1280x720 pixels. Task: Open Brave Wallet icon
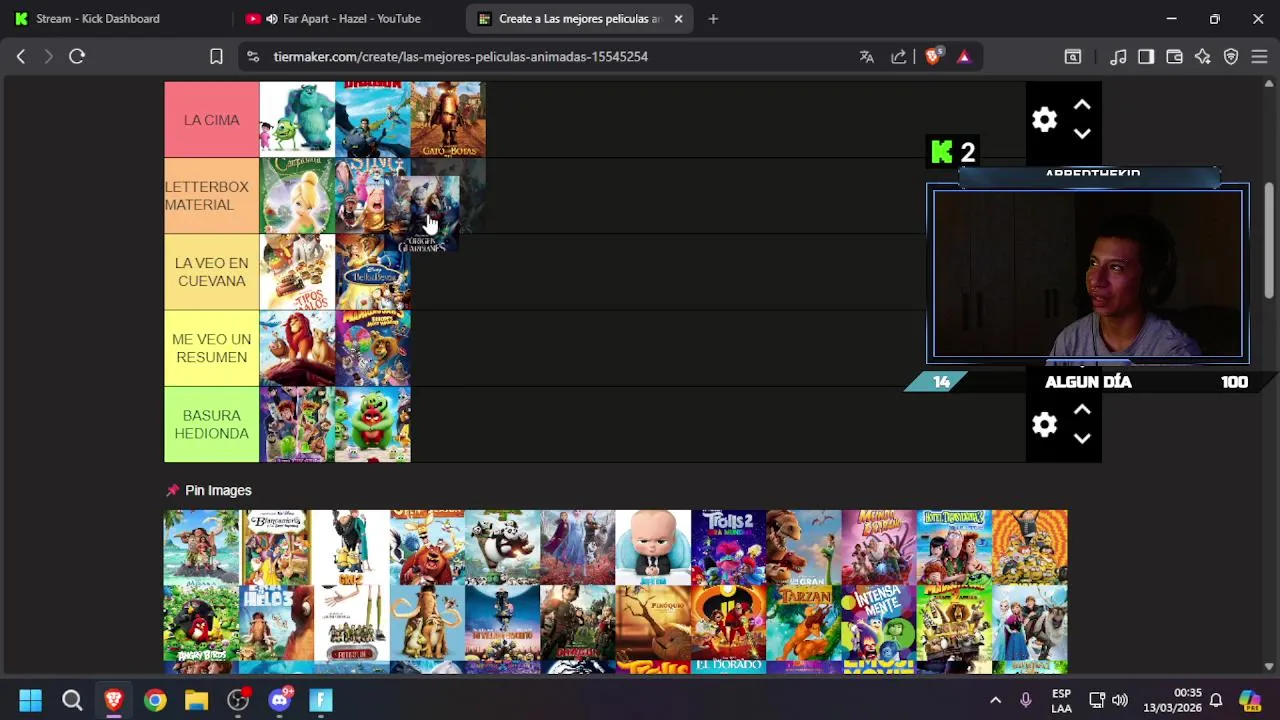click(x=1175, y=57)
